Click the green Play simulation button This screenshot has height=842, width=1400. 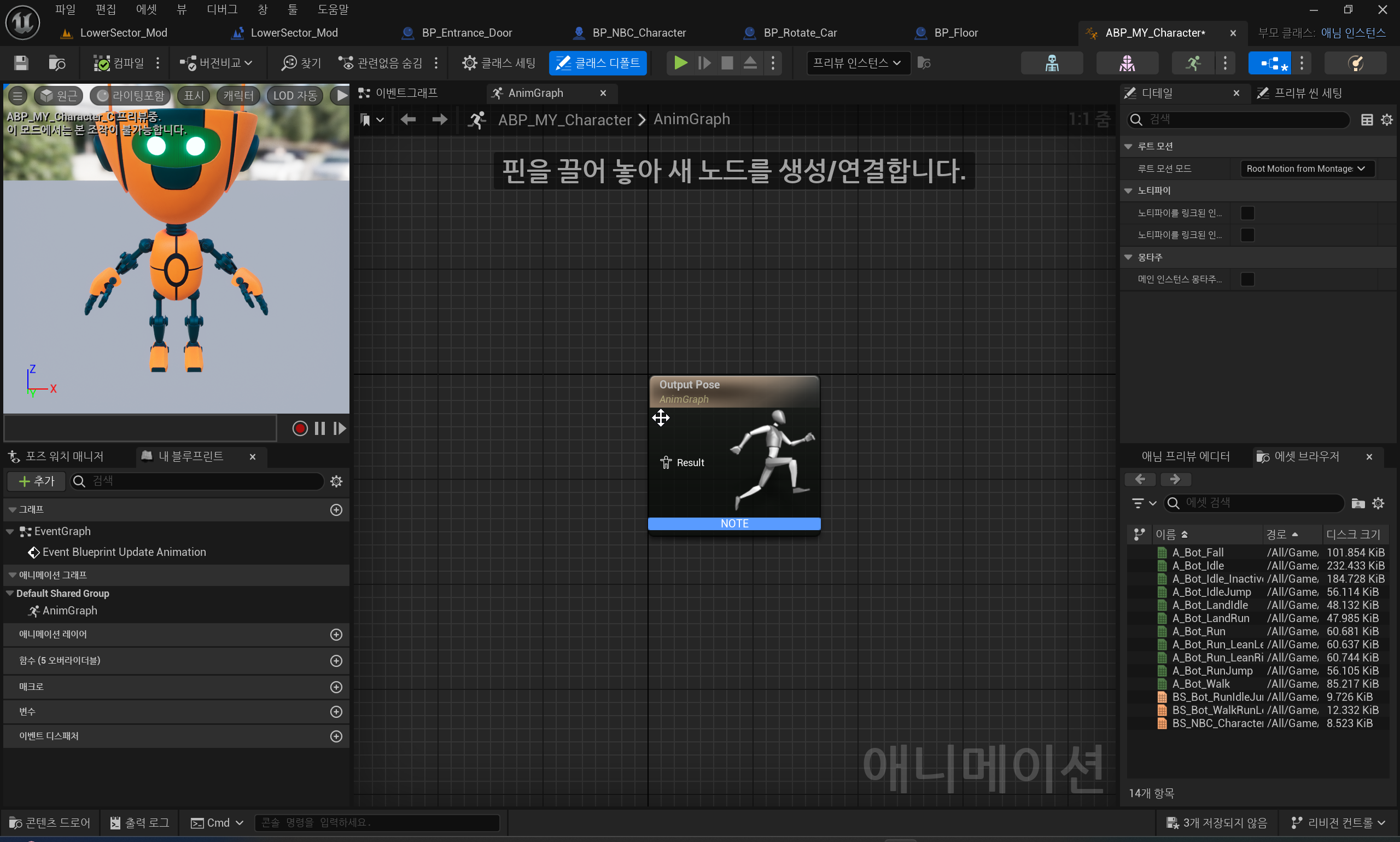680,63
